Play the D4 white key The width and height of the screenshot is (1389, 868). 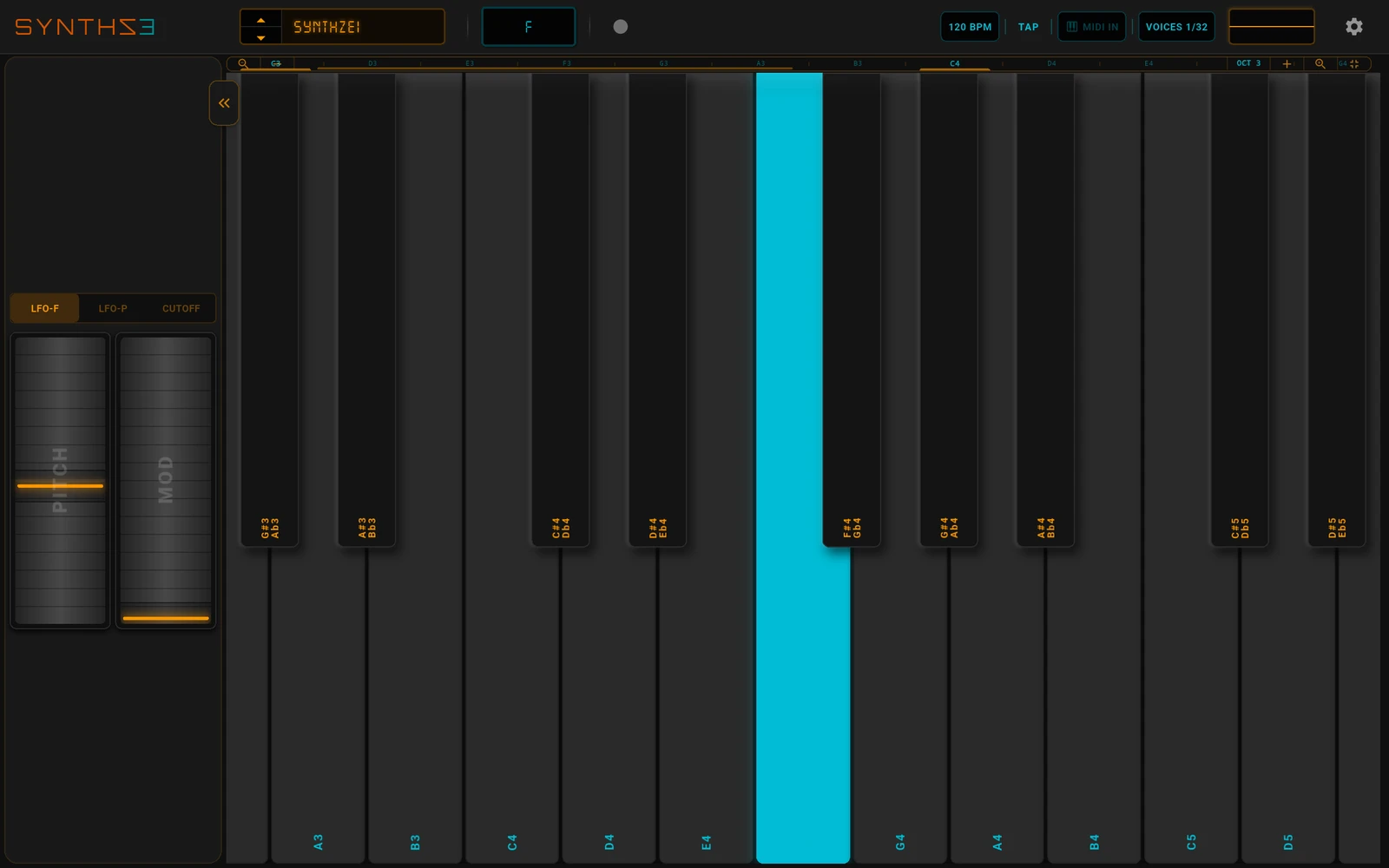(x=609, y=705)
